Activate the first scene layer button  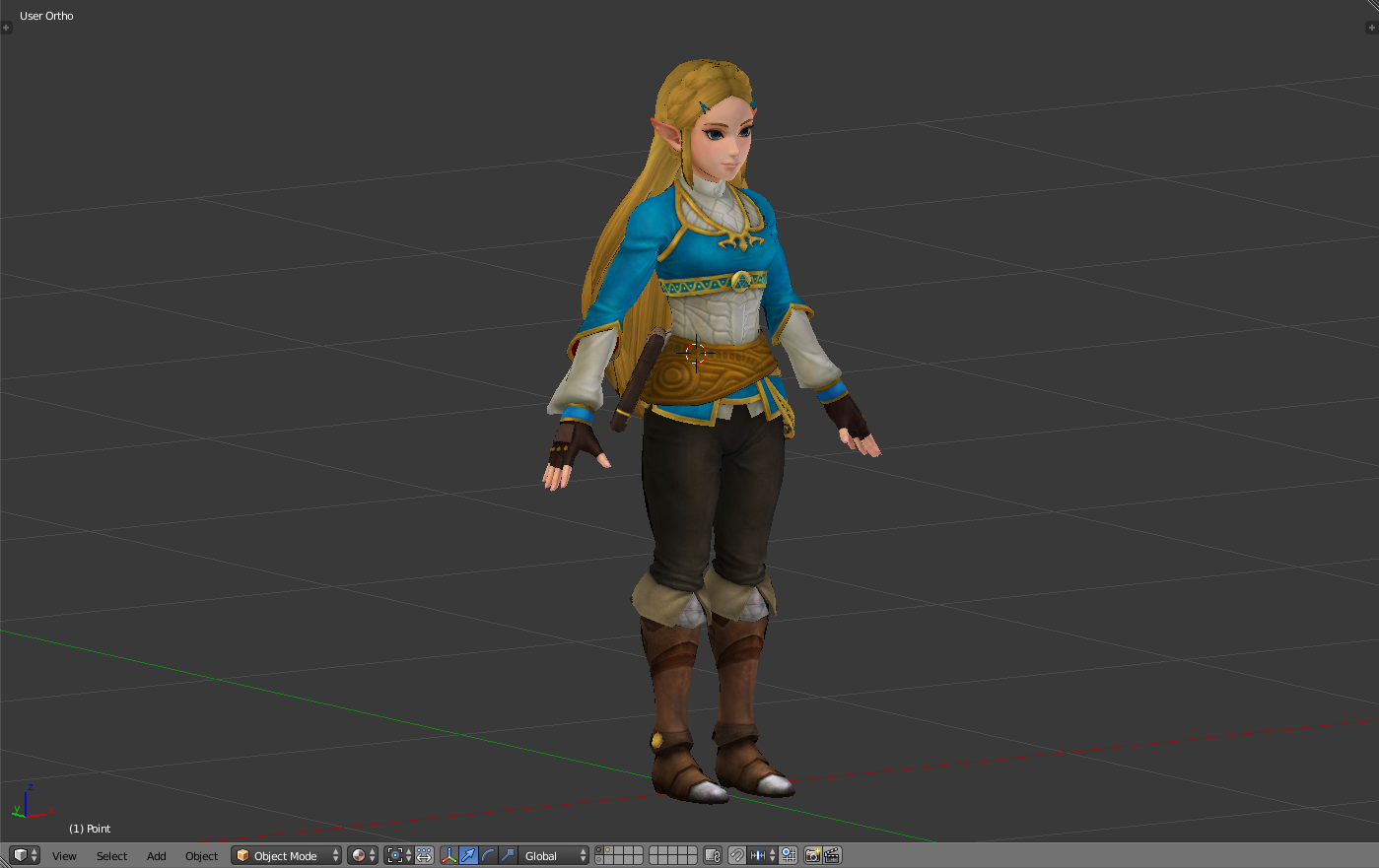point(599,851)
